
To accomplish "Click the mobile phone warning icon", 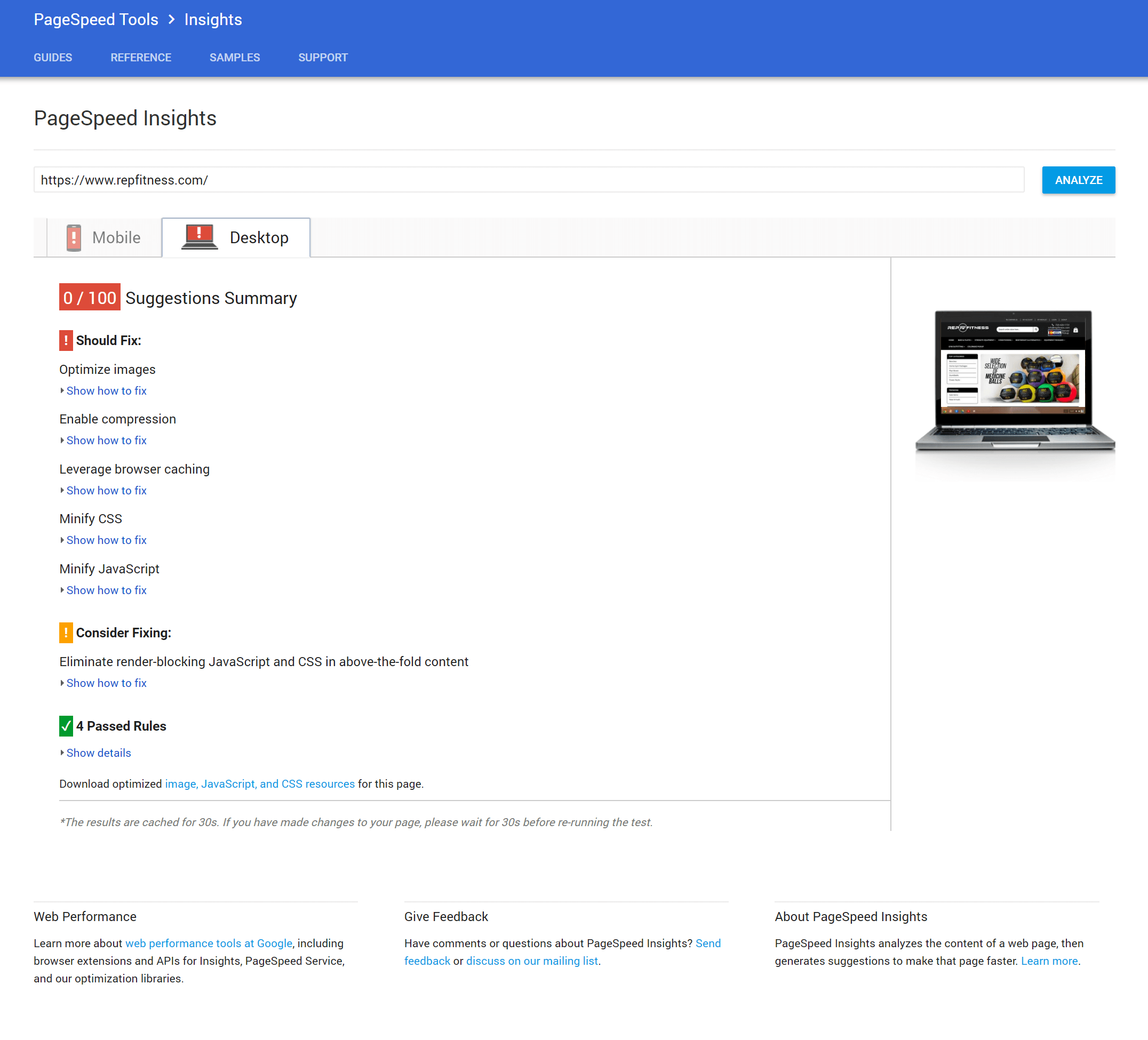I will [x=74, y=237].
